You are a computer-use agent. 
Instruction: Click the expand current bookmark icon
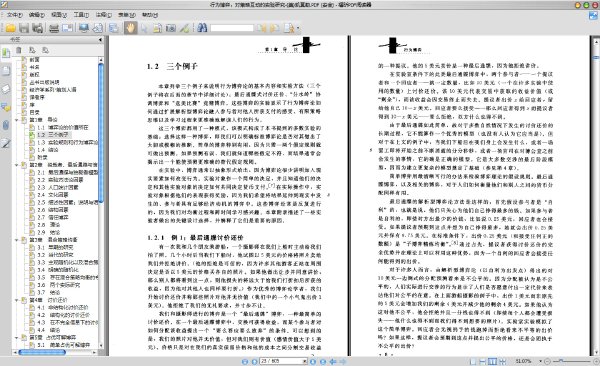(x=32, y=50)
